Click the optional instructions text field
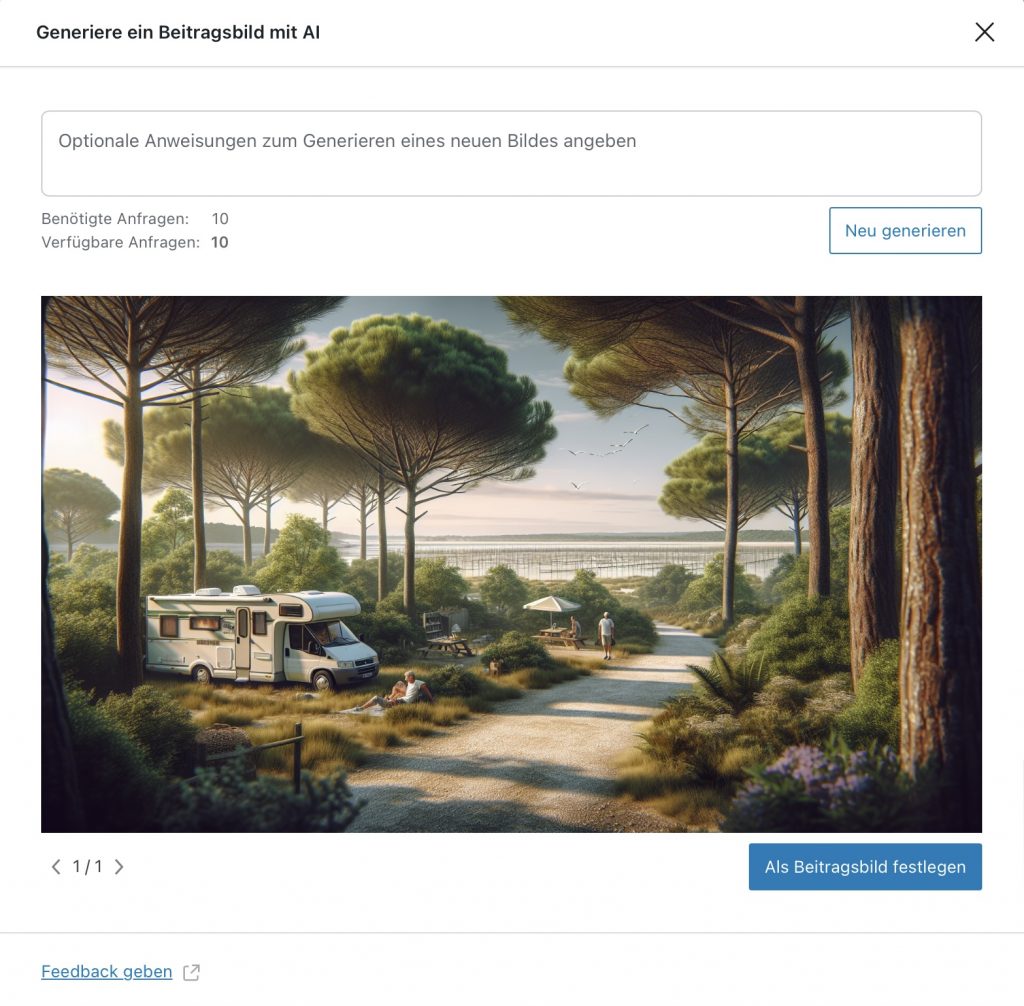The image size is (1024, 1006). [511, 154]
